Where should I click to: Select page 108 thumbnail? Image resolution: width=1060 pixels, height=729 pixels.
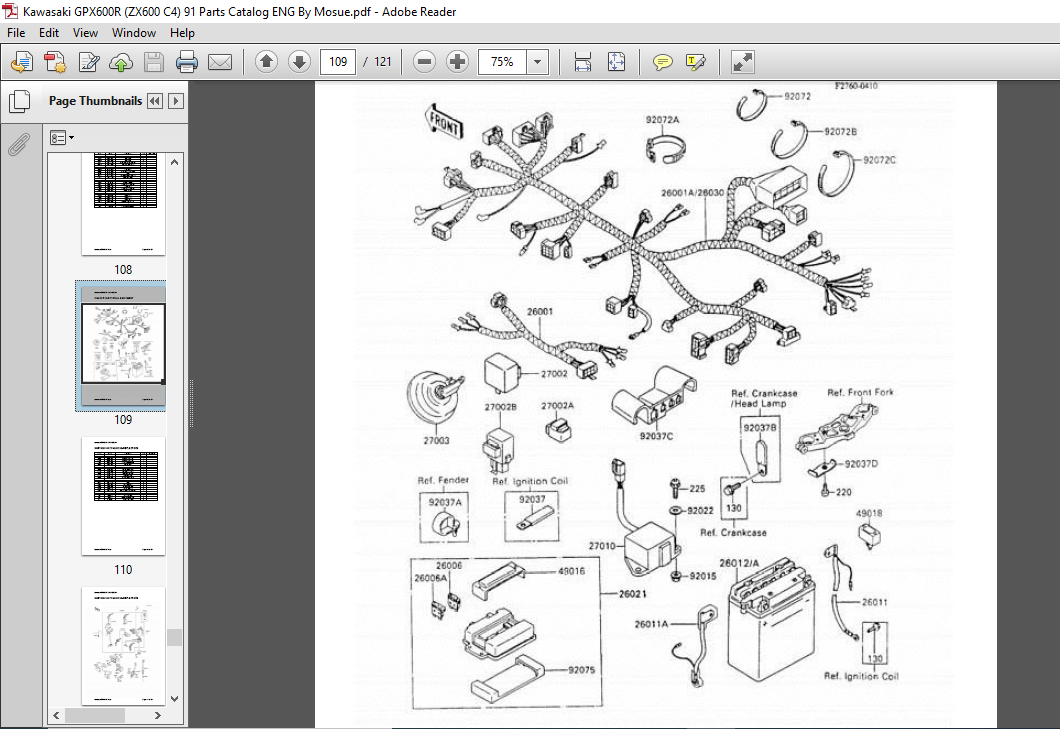(x=123, y=204)
